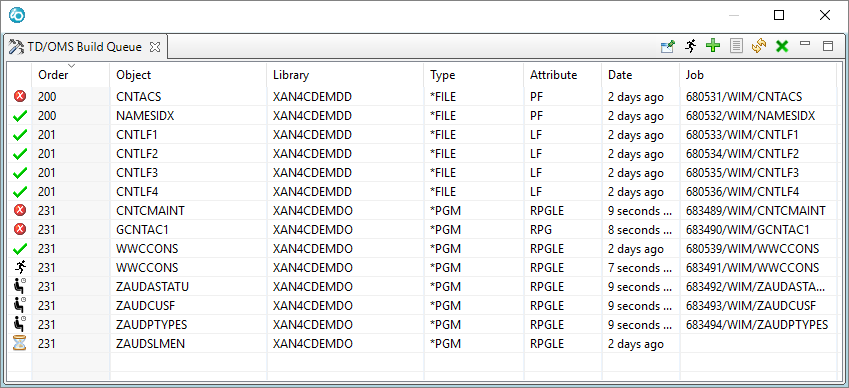Select the GCNTAC1 object cell
Screen dimensions: 849x388
click(x=188, y=229)
